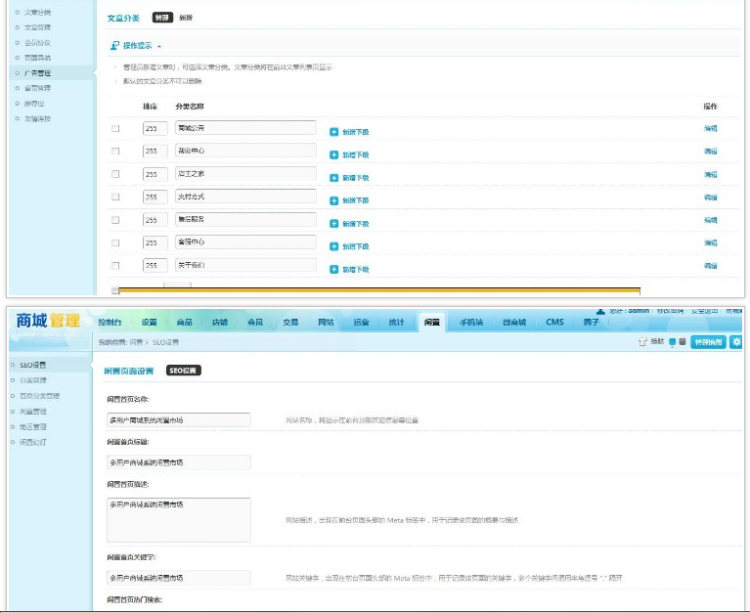Viewport: 750px width, 613px height.
Task: Click the plus icon in the 商城公告 row
Action: [334, 132]
